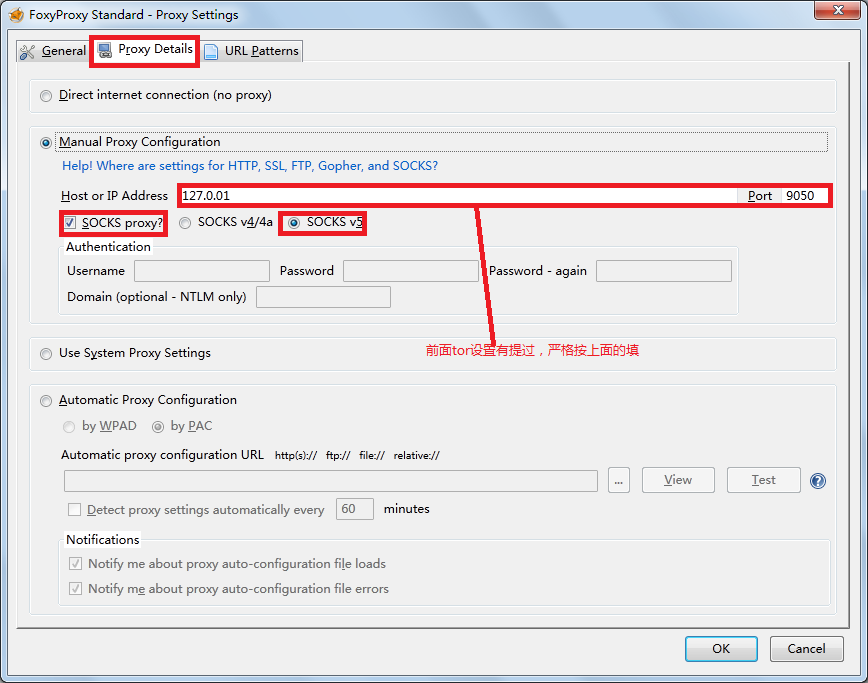Viewport: 868px width, 683px height.
Task: Click the View button
Action: 678,480
